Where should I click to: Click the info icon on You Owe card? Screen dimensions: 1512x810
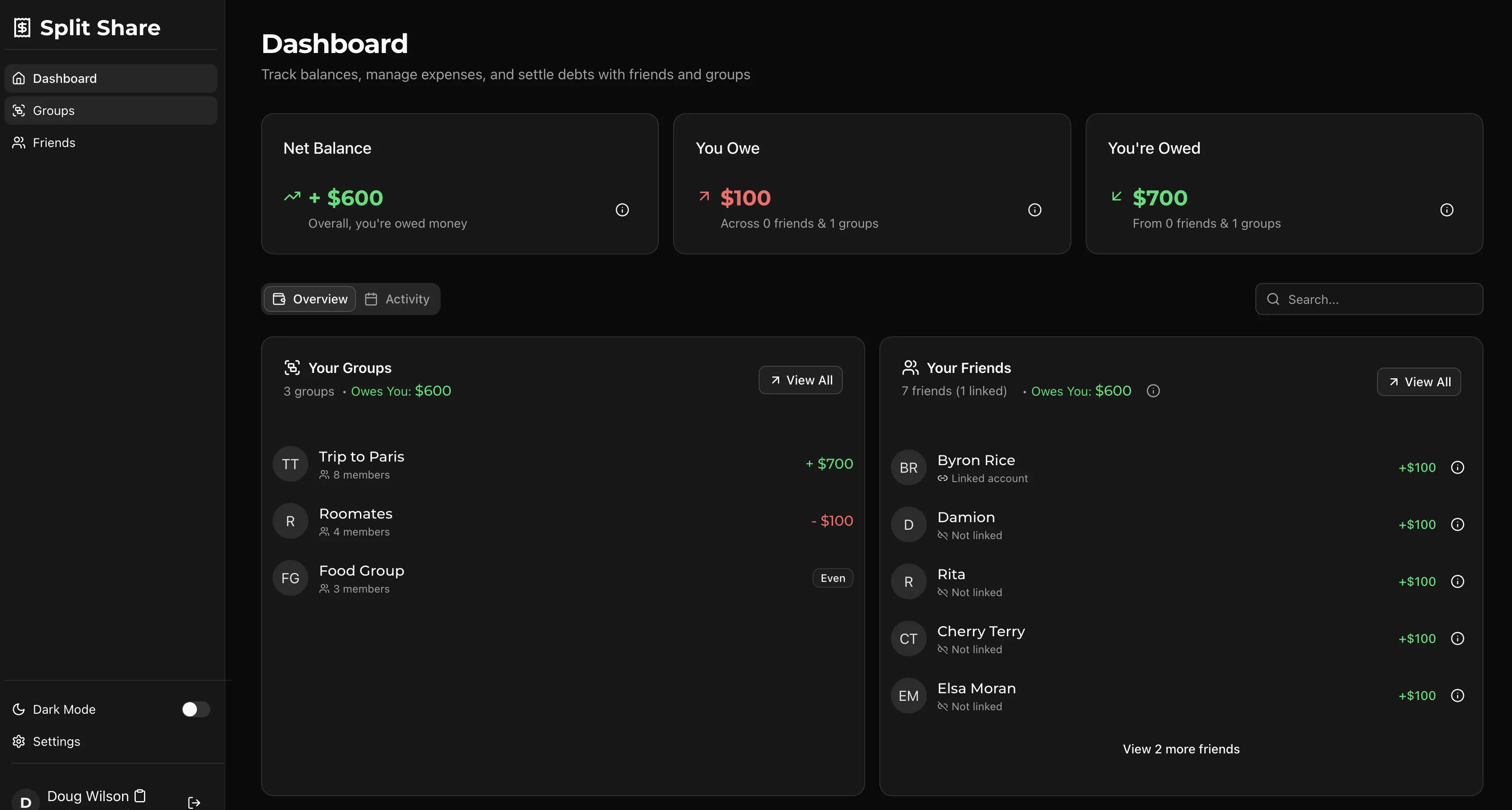click(x=1035, y=209)
